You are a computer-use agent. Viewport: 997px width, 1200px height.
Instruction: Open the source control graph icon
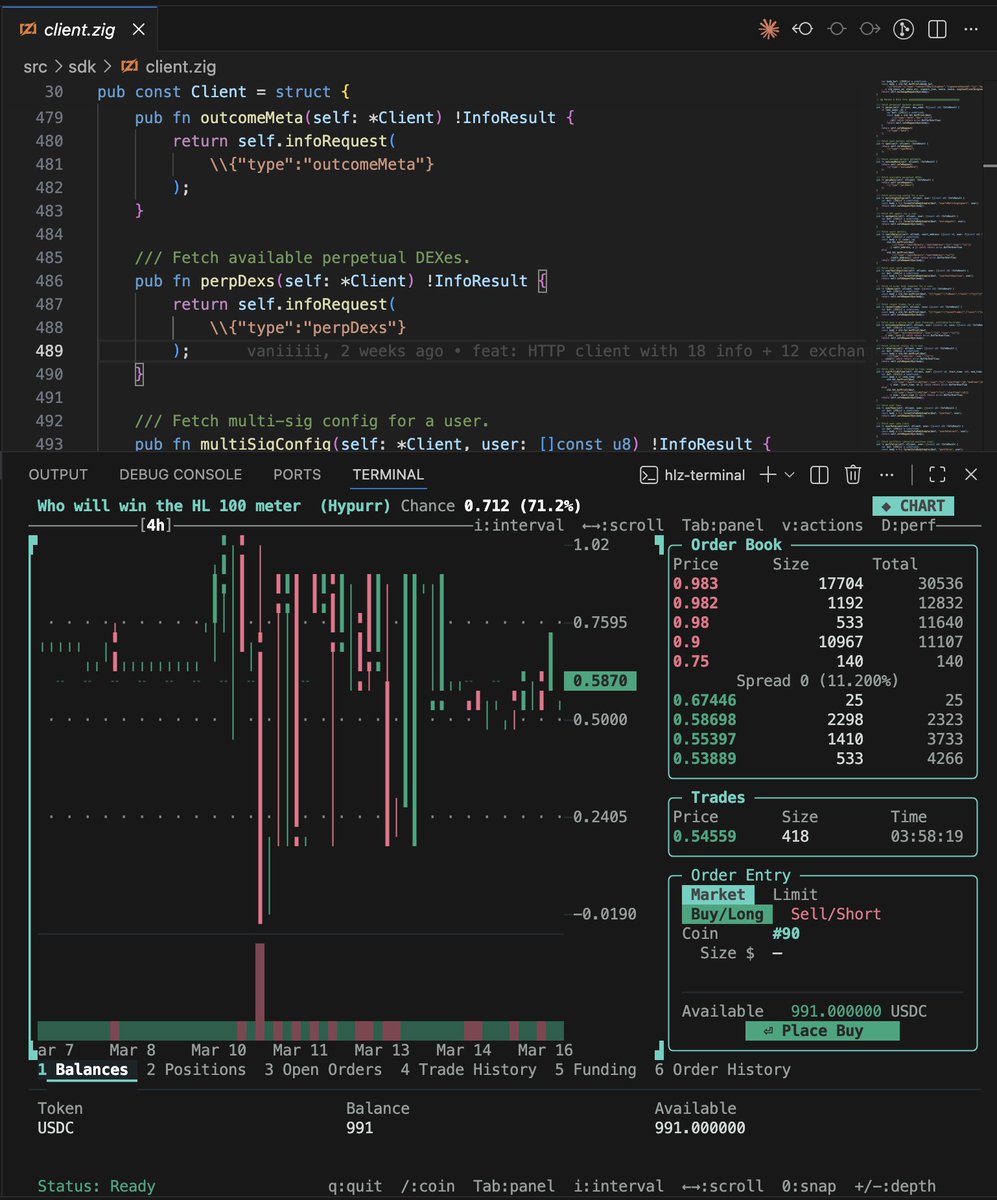click(x=904, y=29)
